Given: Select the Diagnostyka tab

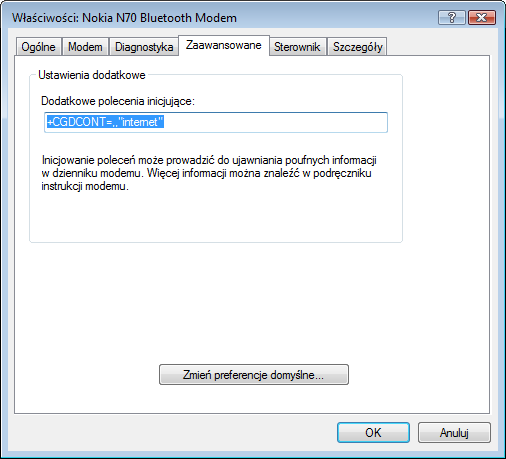Looking at the screenshot, I should [144, 46].
